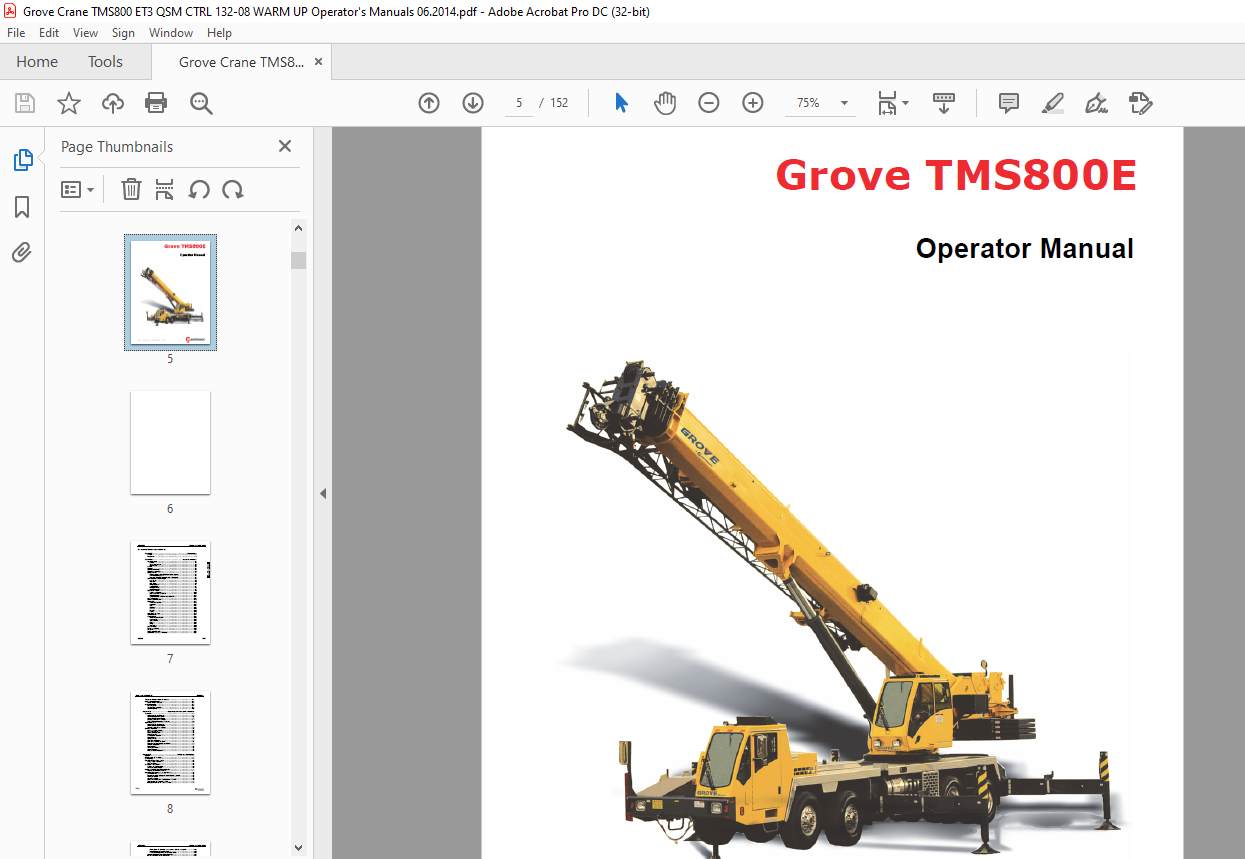1245x859 pixels.
Task: Expand the page fit options dropdown arrow
Action: [x=905, y=102]
